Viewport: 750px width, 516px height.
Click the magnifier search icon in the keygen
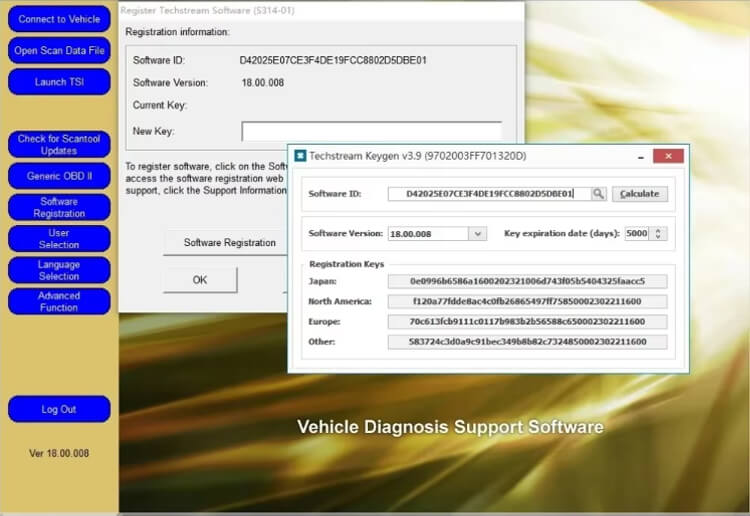tap(598, 194)
